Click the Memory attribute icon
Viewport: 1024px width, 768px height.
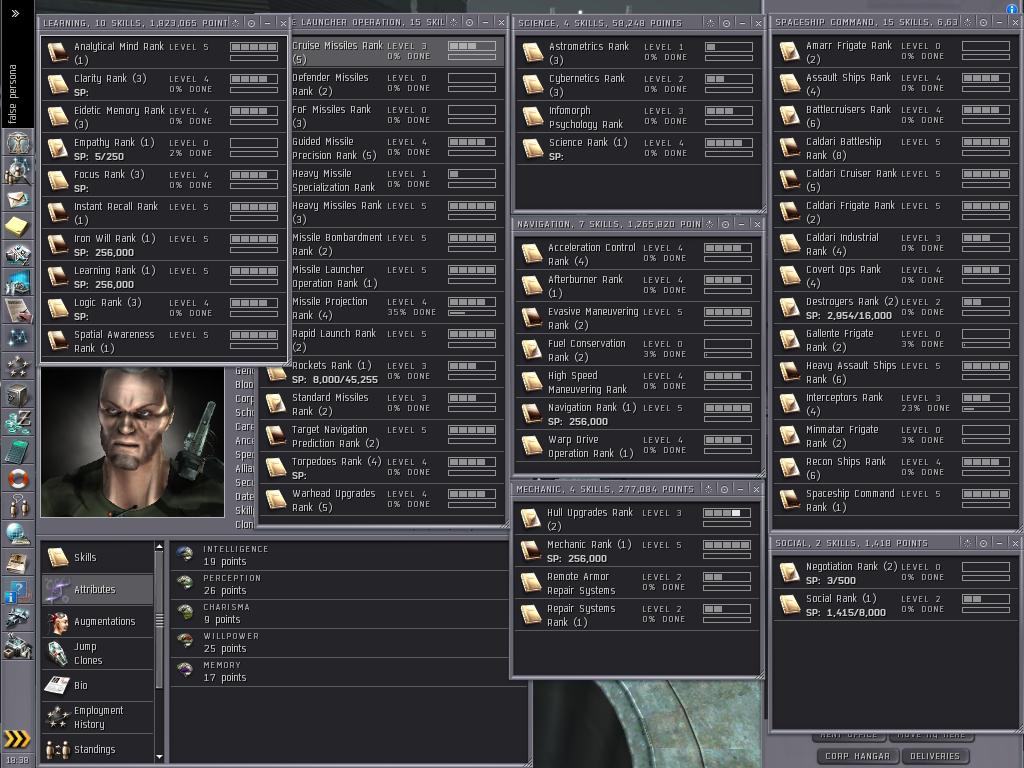pos(185,671)
